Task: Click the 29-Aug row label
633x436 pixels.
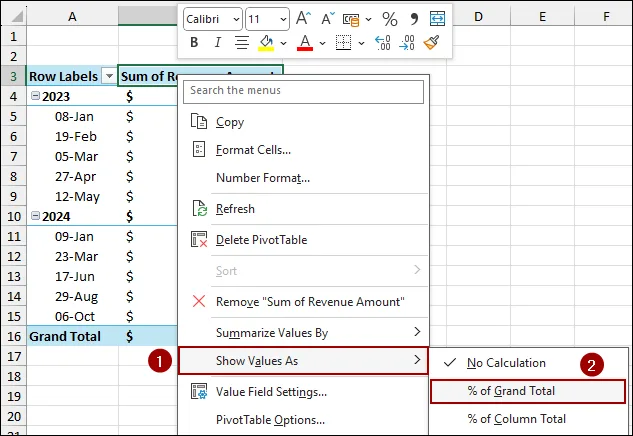Action: [76, 297]
